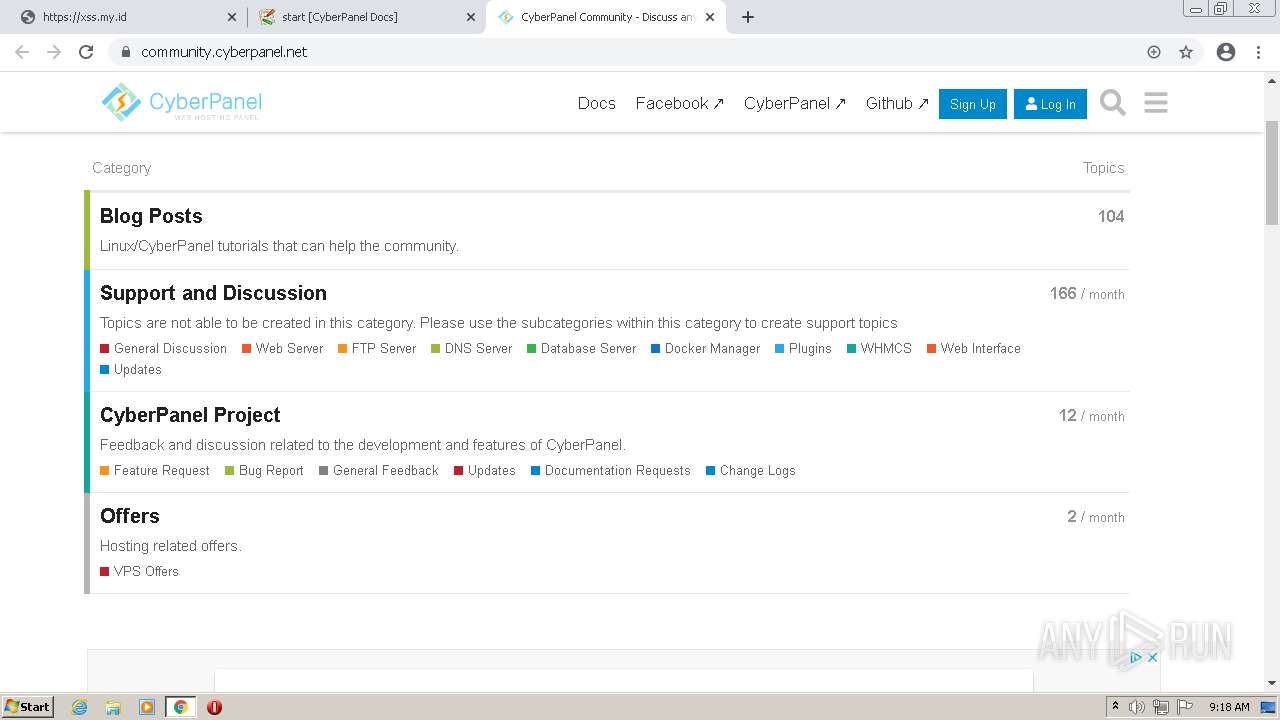The width and height of the screenshot is (1280, 720).
Task: Open the Blog Posts category
Action: tap(151, 216)
